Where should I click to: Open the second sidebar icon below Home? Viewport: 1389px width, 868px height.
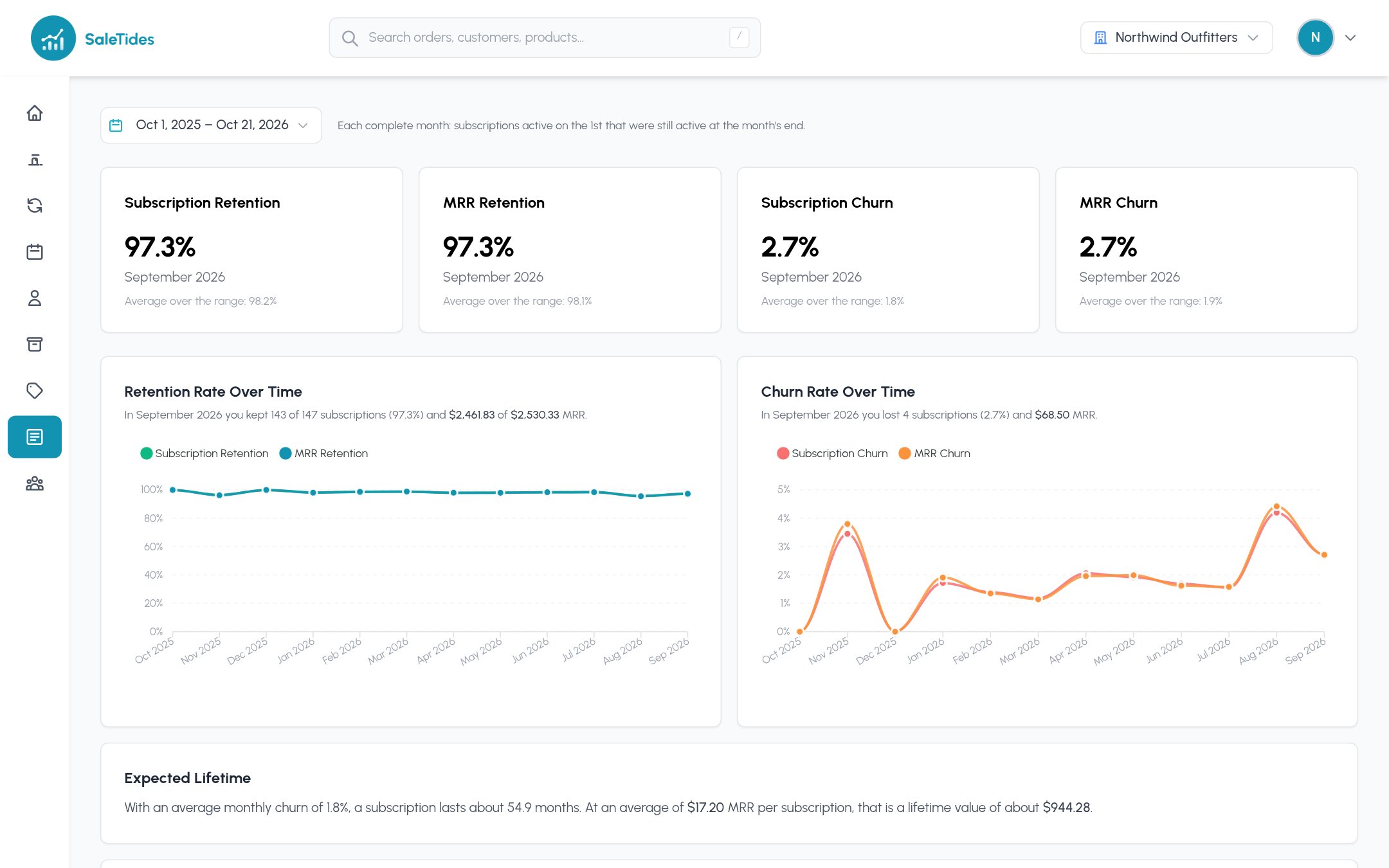click(35, 159)
